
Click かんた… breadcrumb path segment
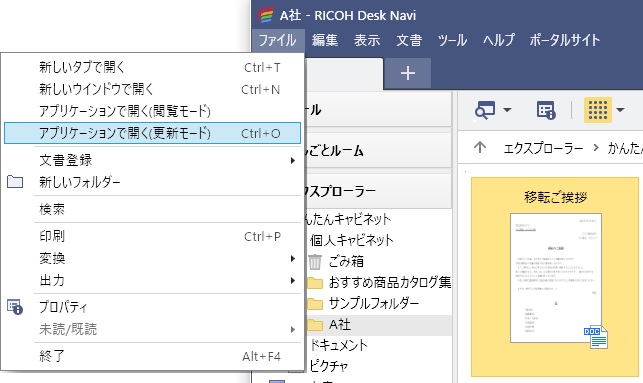coord(625,148)
